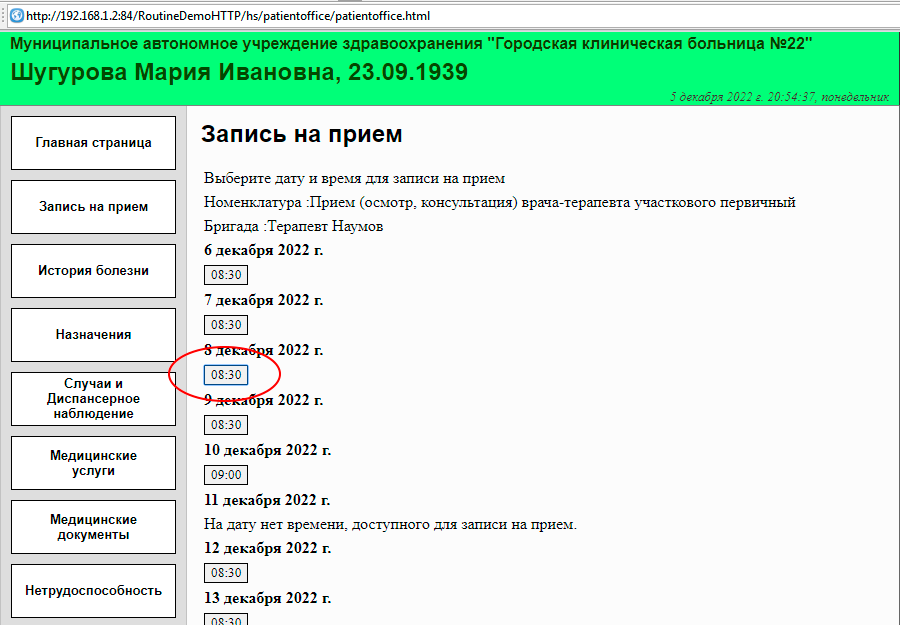900x625 pixels.
Task: Book the 08:30 slot on 6 декабря
Action: (226, 275)
